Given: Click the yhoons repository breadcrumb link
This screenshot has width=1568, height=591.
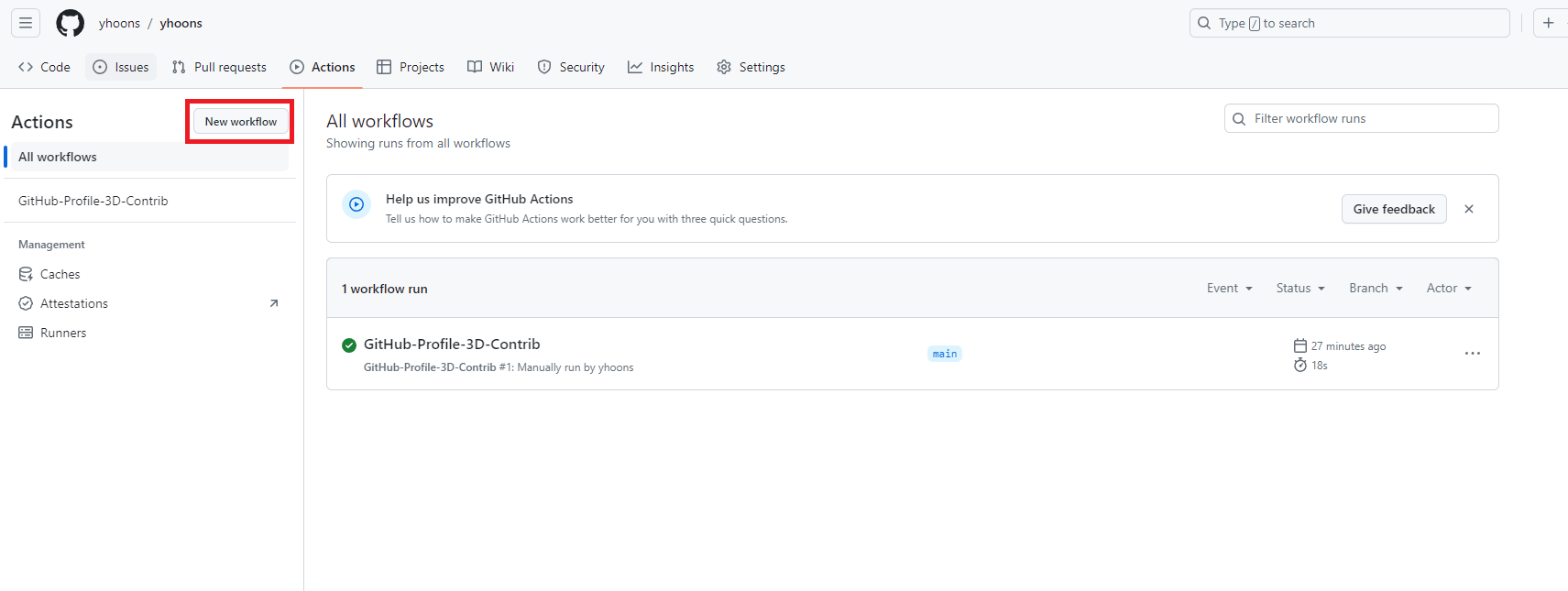Looking at the screenshot, I should pos(181,23).
